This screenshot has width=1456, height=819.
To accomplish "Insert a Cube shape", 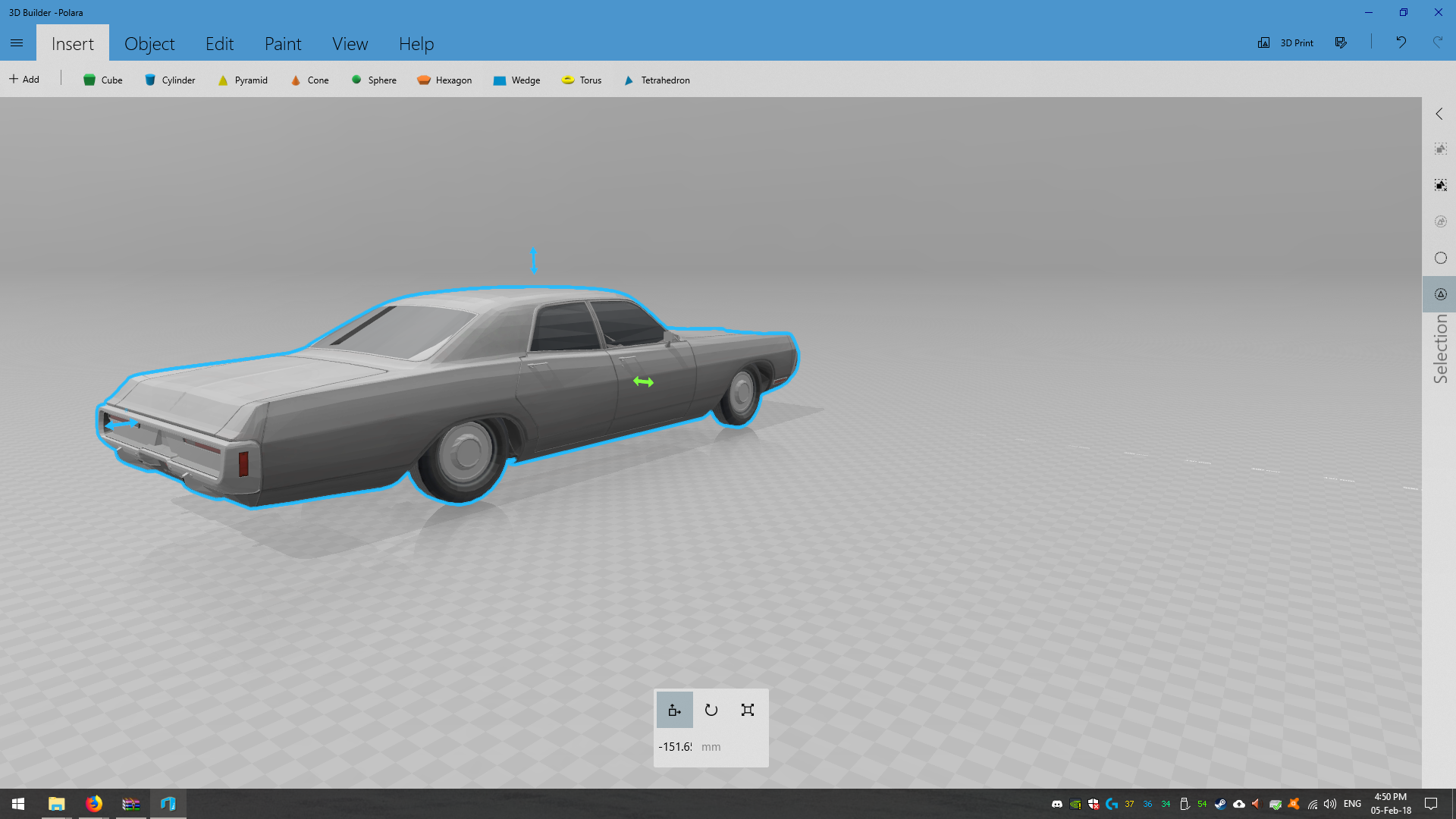I will coord(102,80).
